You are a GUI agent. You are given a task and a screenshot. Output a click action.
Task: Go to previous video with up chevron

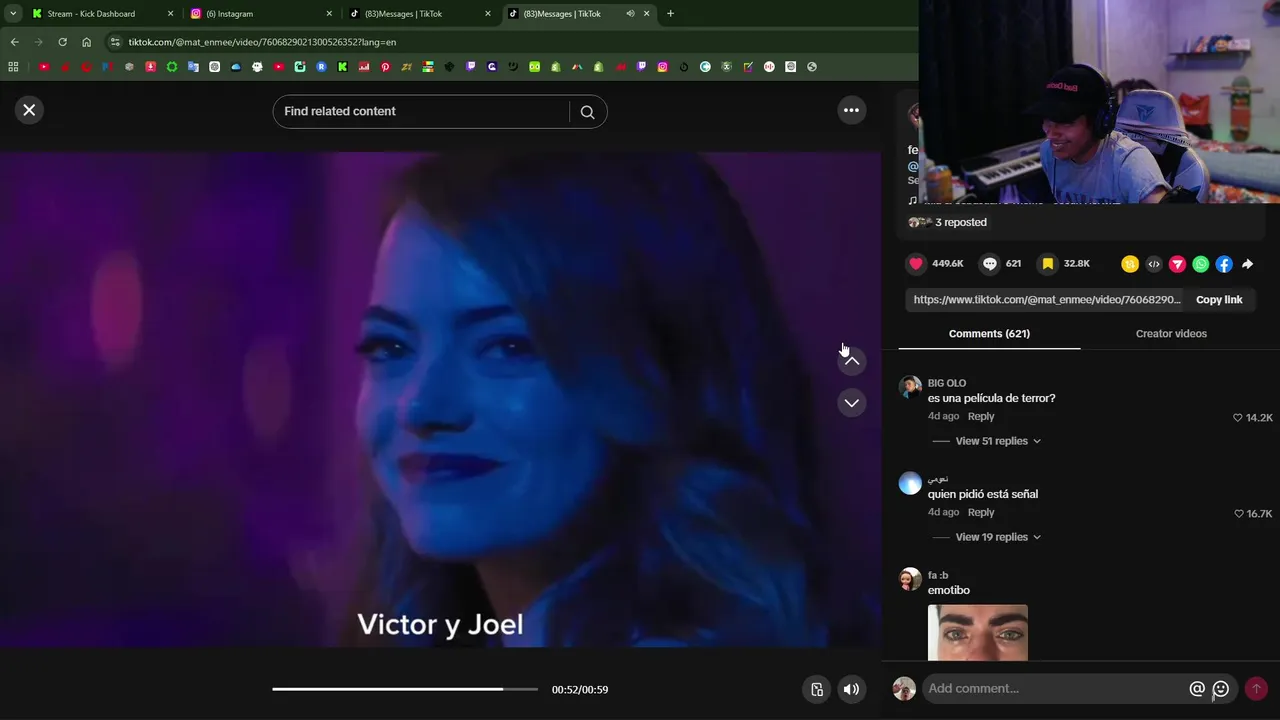852,361
